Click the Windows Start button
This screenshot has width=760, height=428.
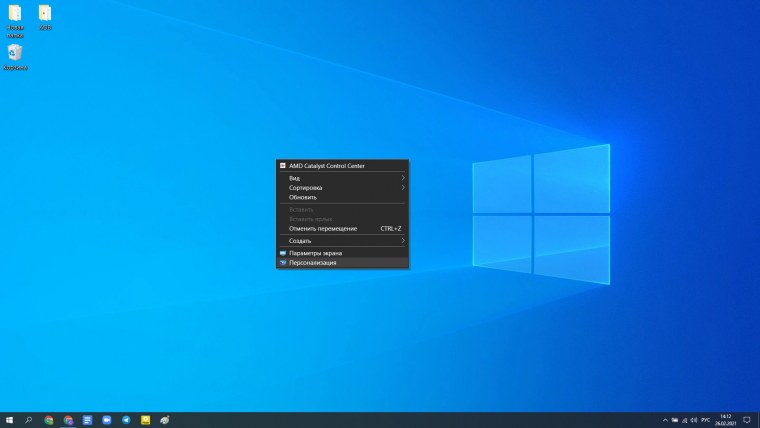tap(9, 420)
